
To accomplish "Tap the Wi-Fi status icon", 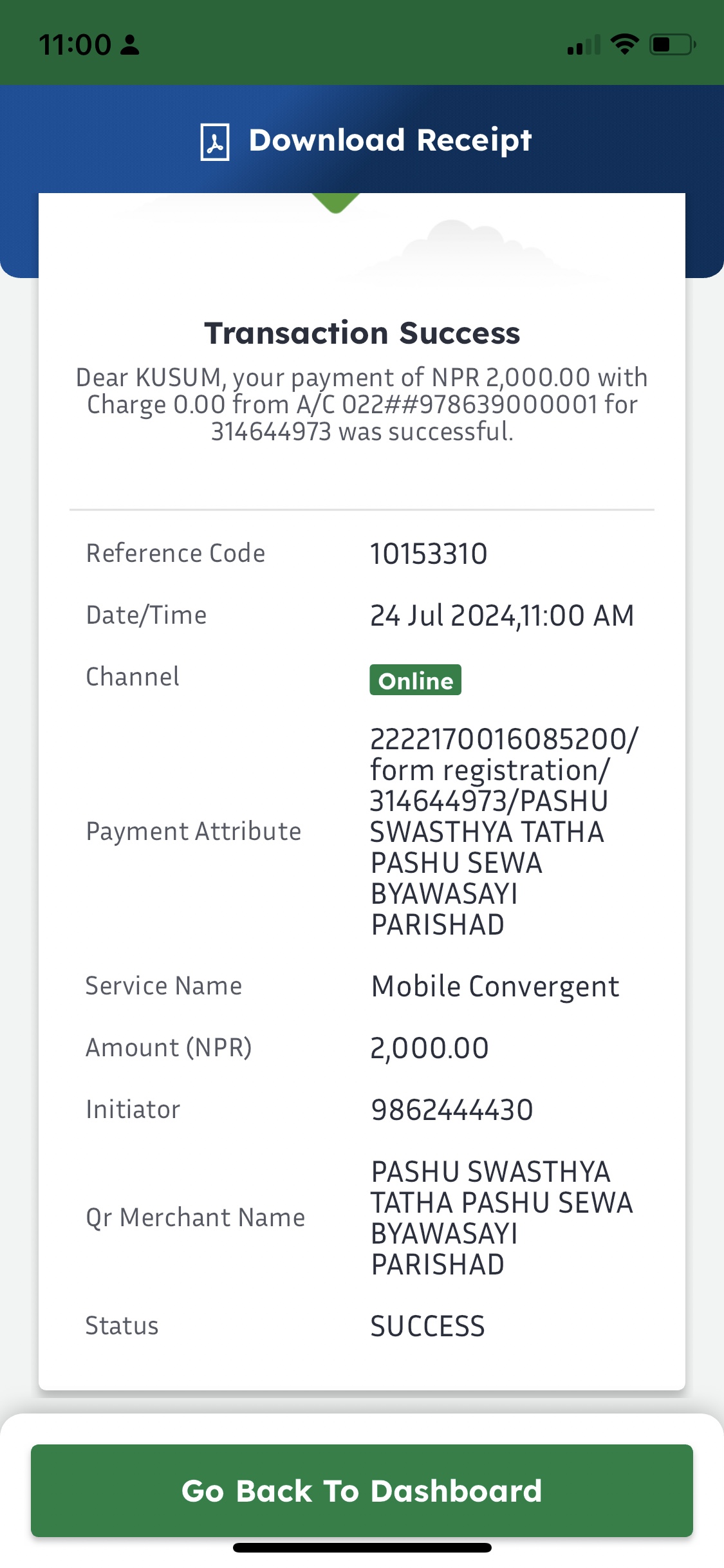I will 624,44.
